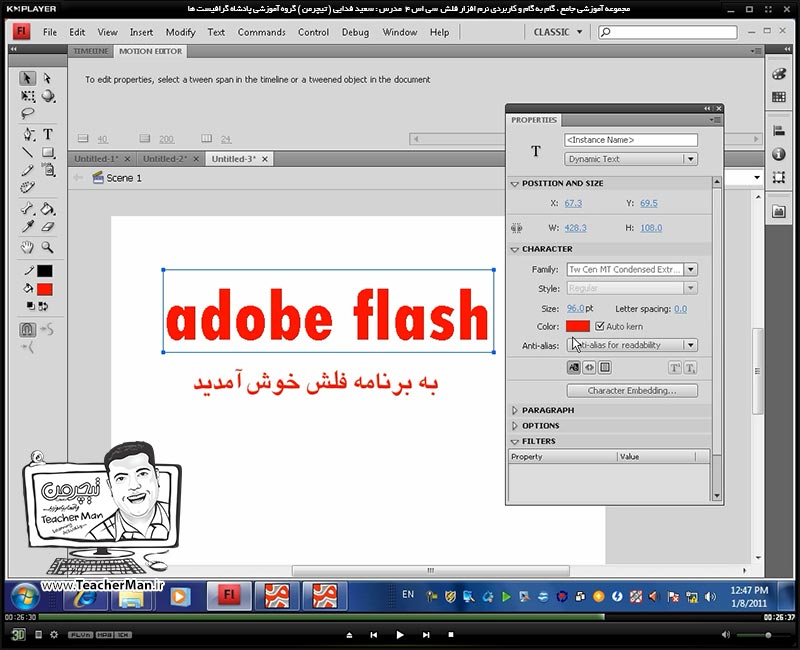Open the Info panel from dock

click(x=779, y=154)
